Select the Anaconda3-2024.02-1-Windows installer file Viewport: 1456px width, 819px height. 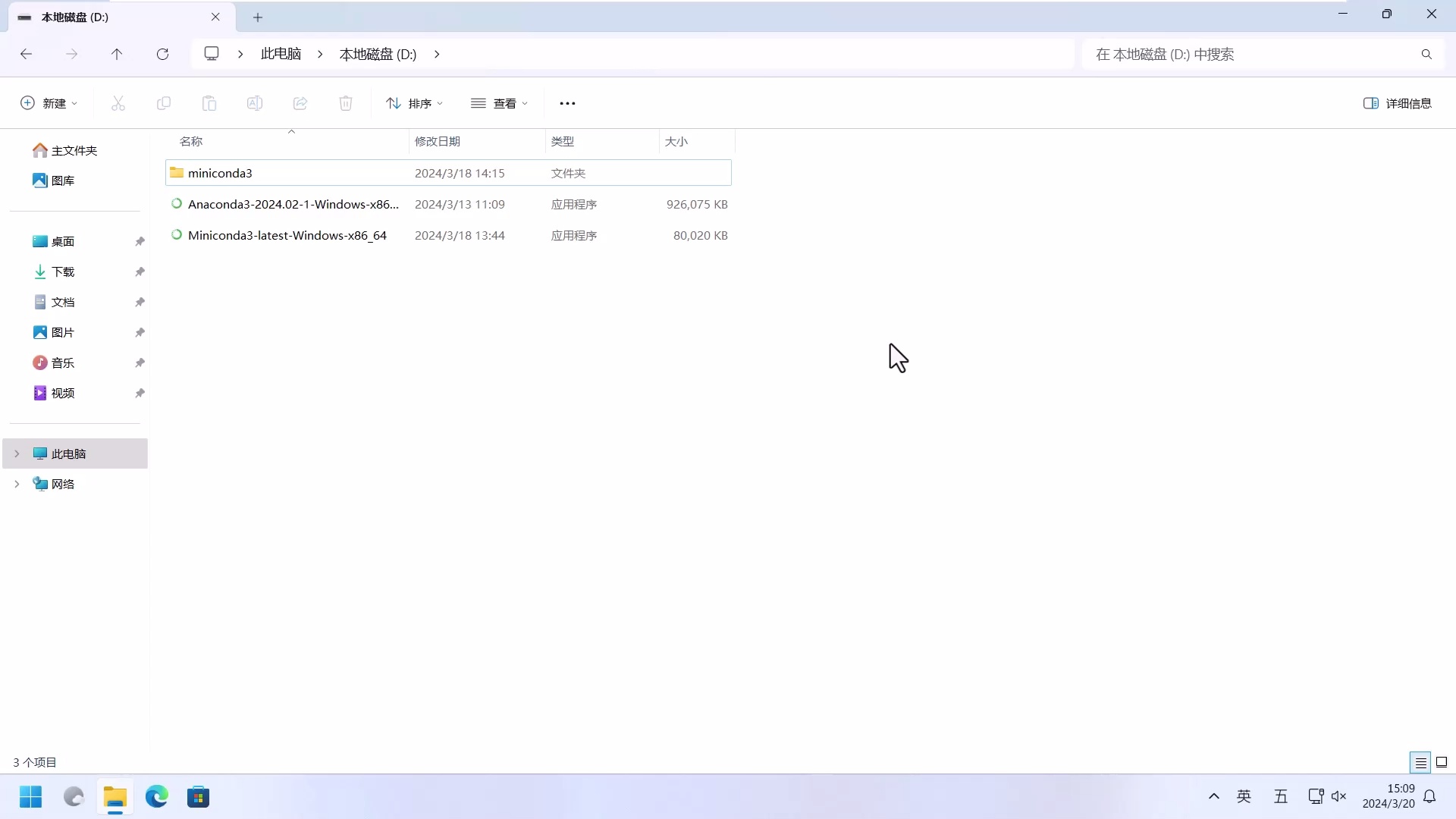click(x=448, y=204)
